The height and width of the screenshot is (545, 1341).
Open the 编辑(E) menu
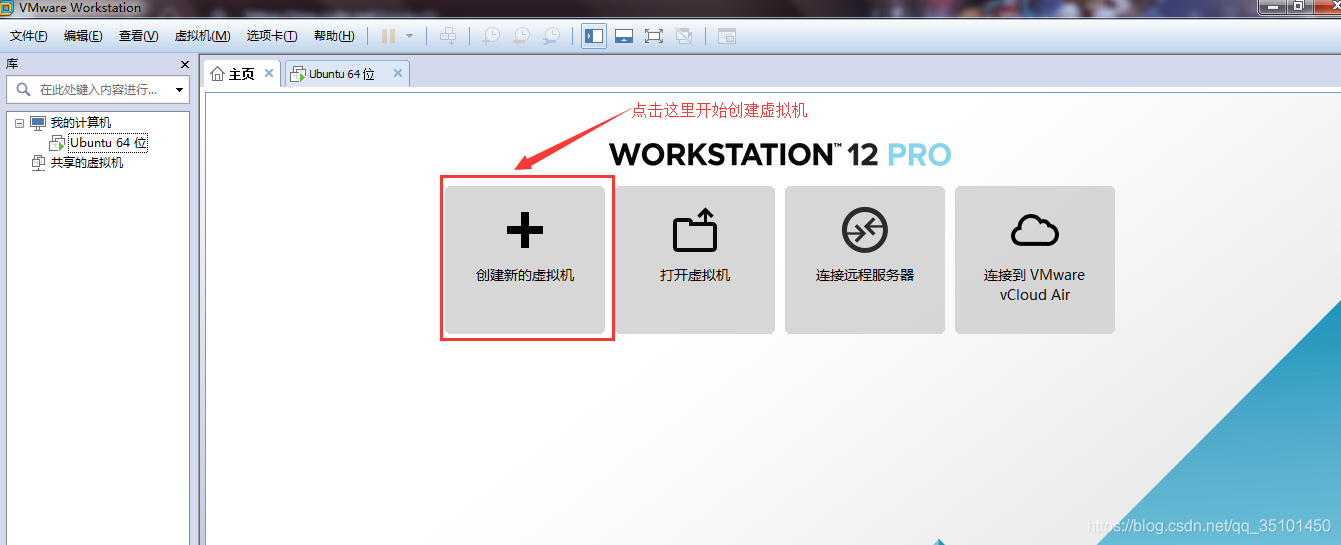pyautogui.click(x=83, y=36)
